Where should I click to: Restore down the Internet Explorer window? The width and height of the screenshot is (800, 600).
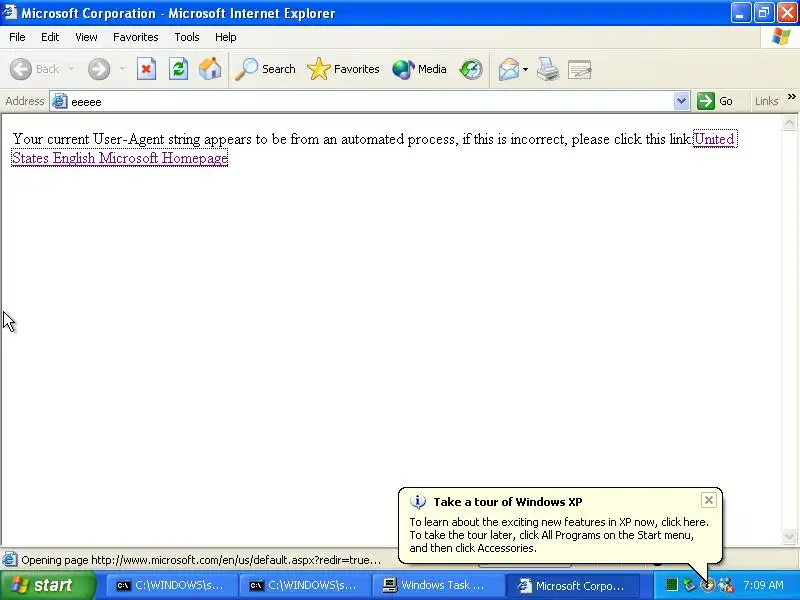pos(764,13)
